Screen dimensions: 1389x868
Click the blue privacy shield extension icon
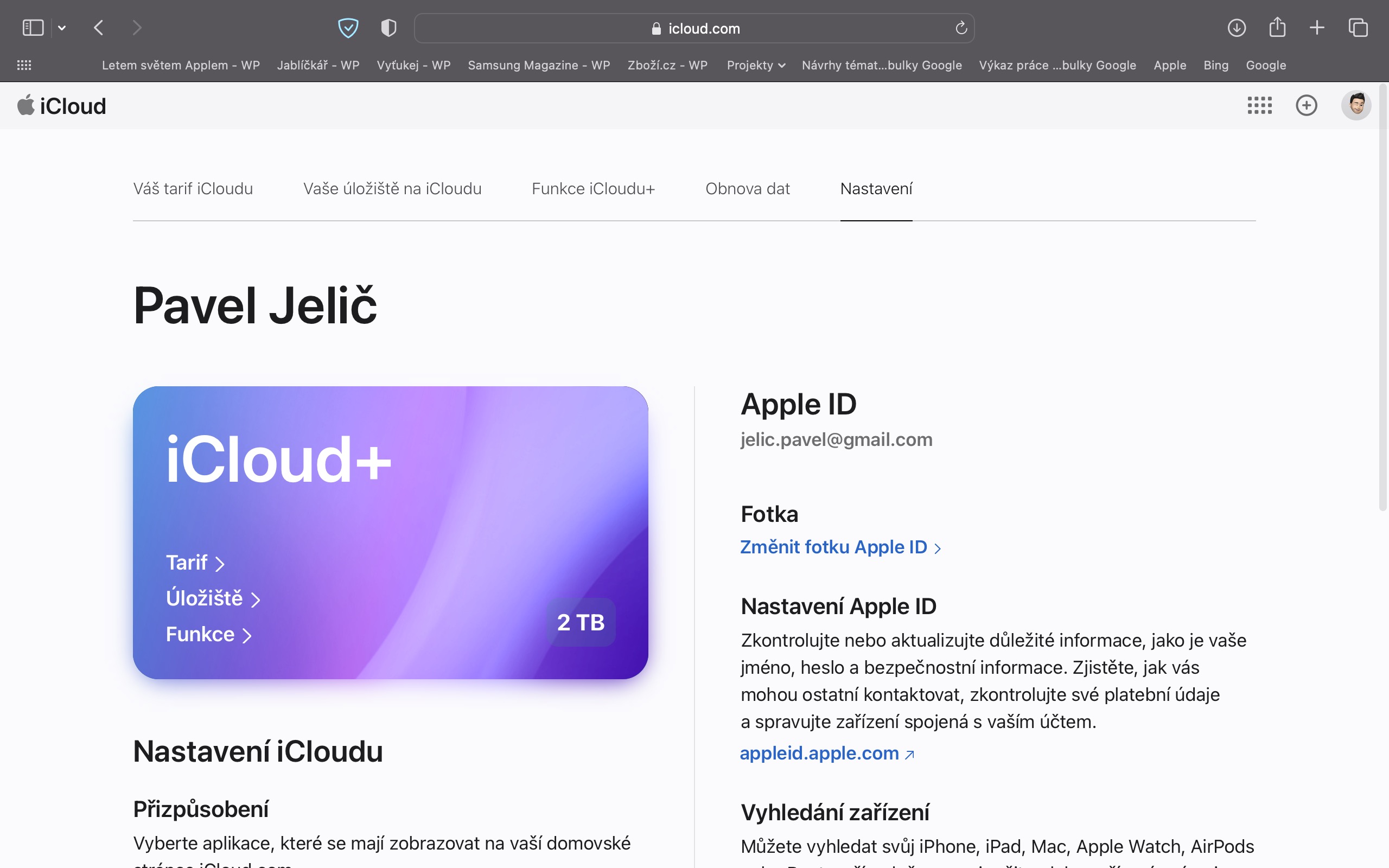pyautogui.click(x=348, y=28)
